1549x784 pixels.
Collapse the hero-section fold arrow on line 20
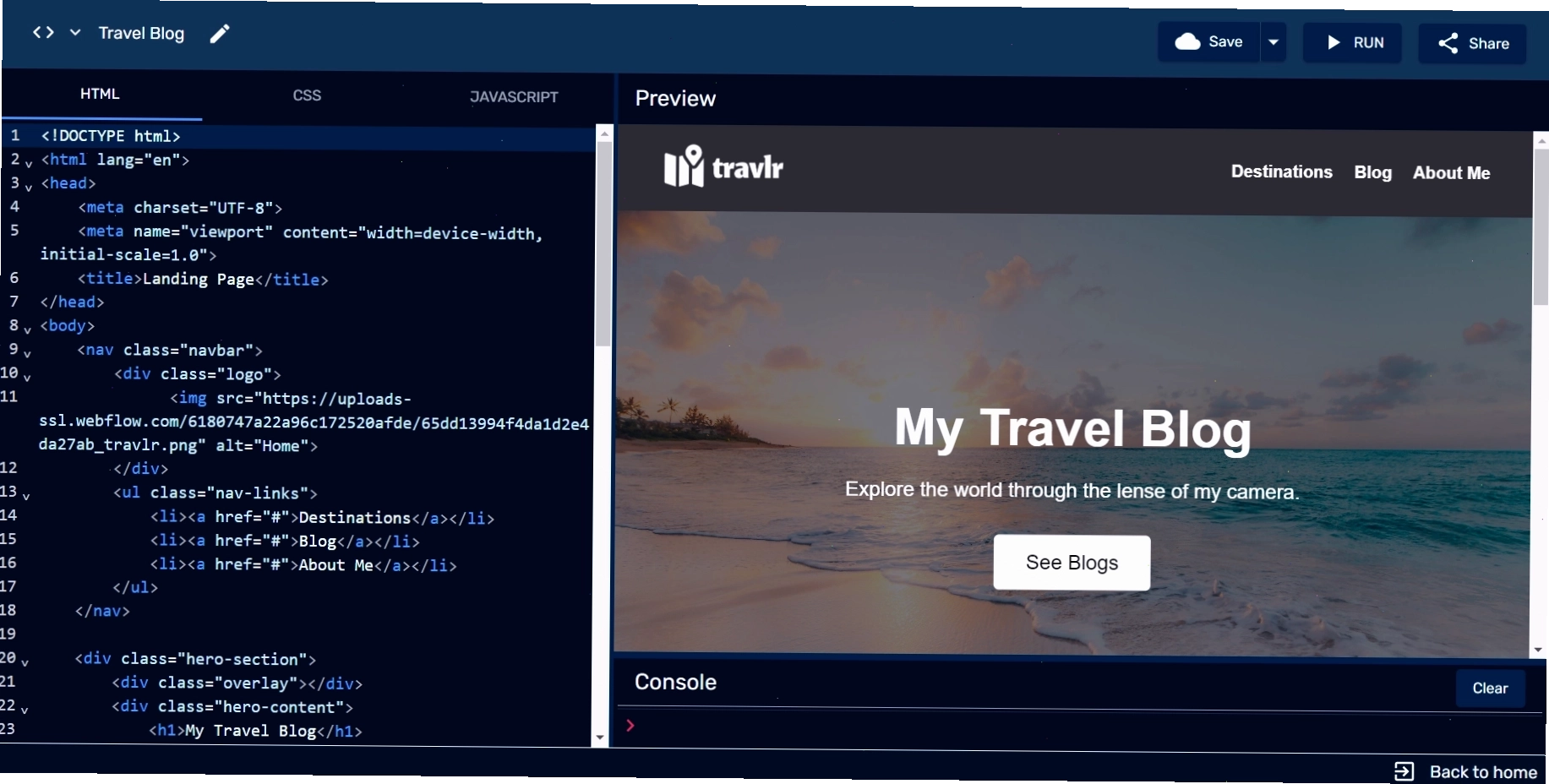coord(25,662)
